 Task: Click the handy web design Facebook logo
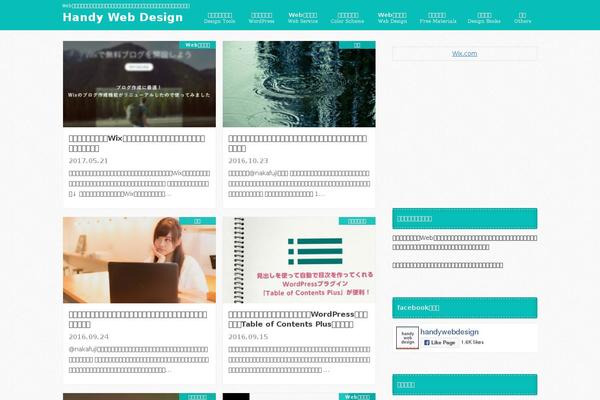pyautogui.click(x=408, y=338)
